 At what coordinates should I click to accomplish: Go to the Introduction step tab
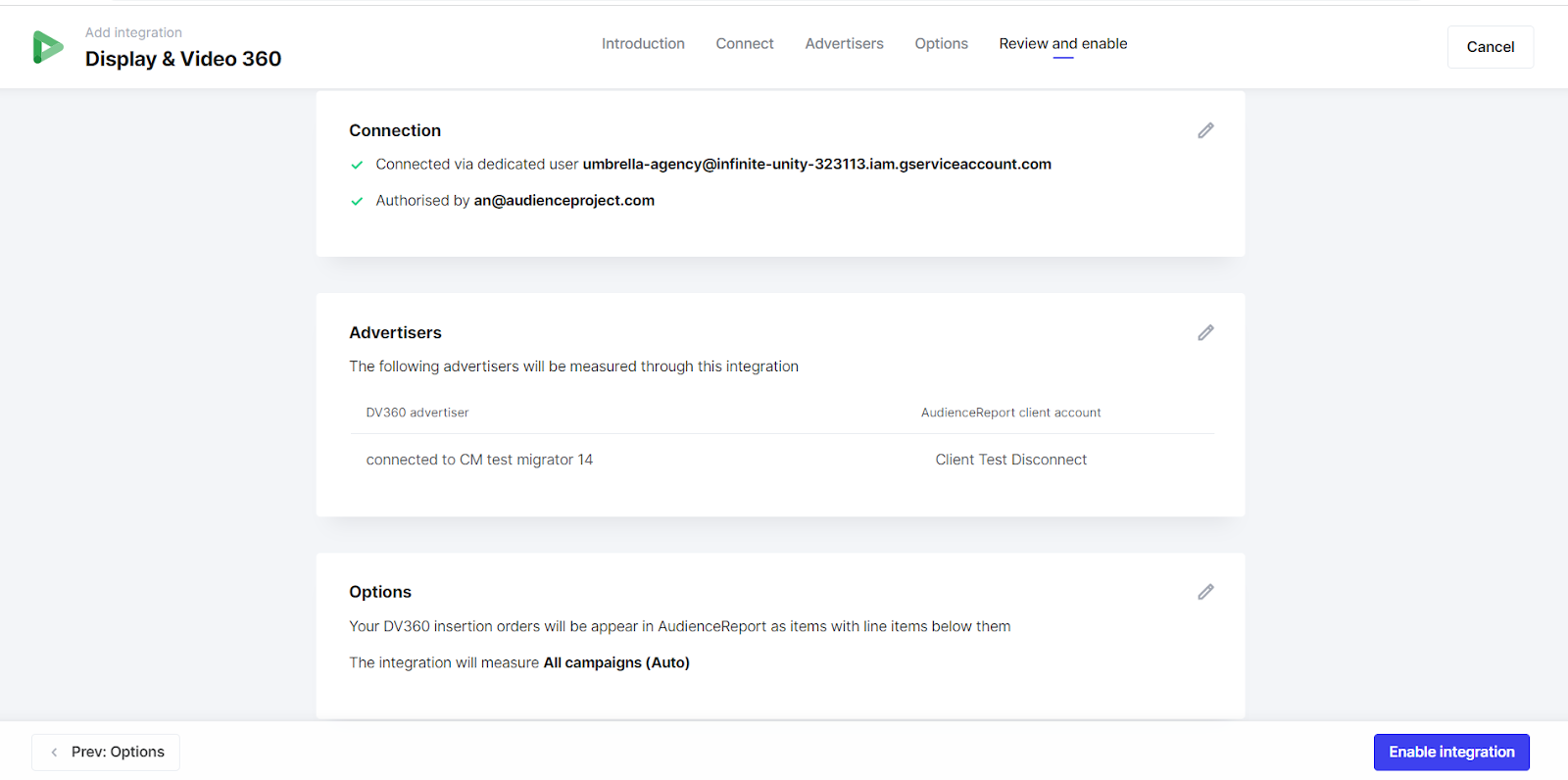pyautogui.click(x=643, y=44)
